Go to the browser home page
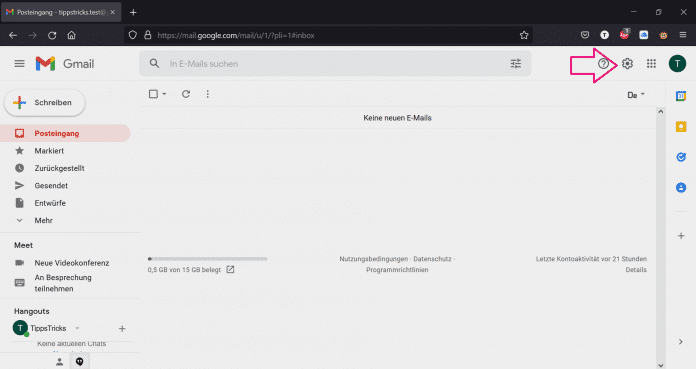Viewport: 696px width, 369px height. point(71,35)
